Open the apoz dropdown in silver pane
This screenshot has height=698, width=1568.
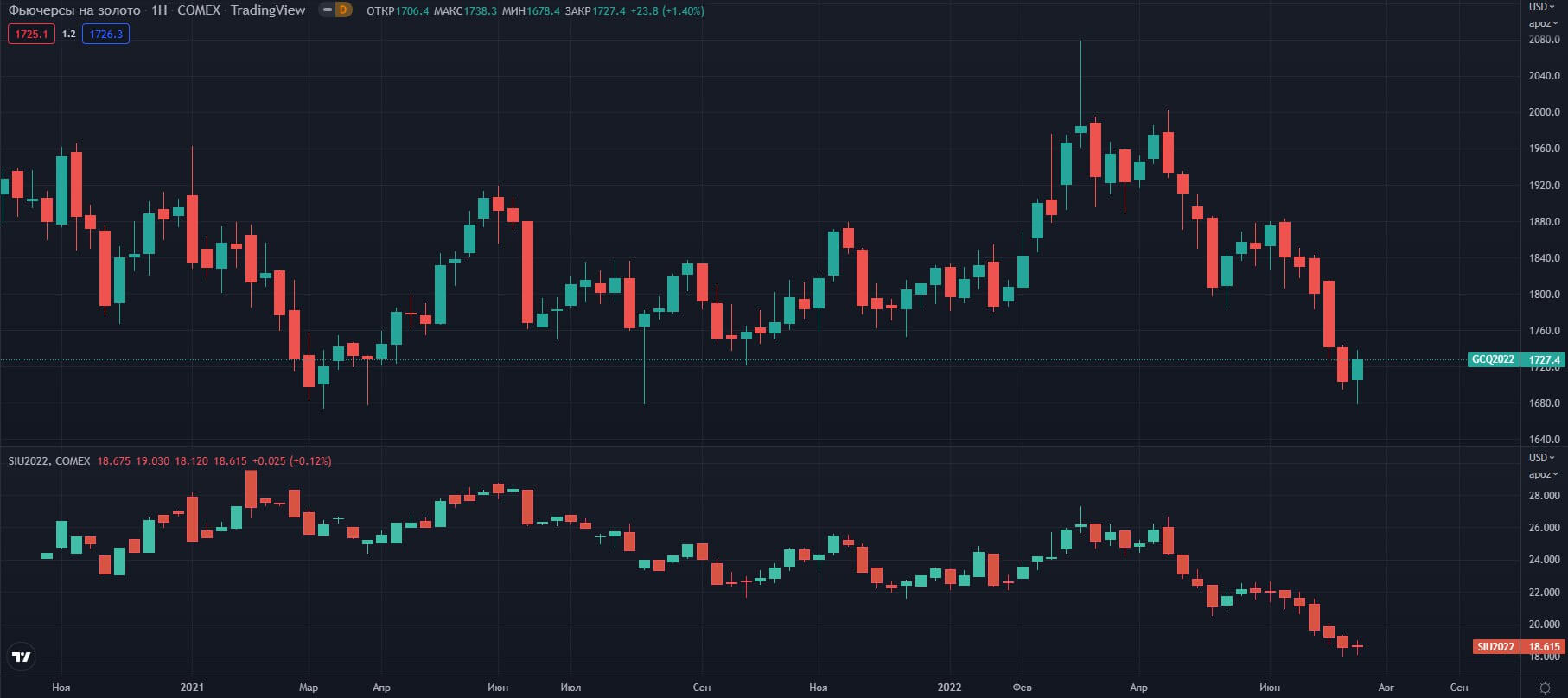click(x=1543, y=474)
